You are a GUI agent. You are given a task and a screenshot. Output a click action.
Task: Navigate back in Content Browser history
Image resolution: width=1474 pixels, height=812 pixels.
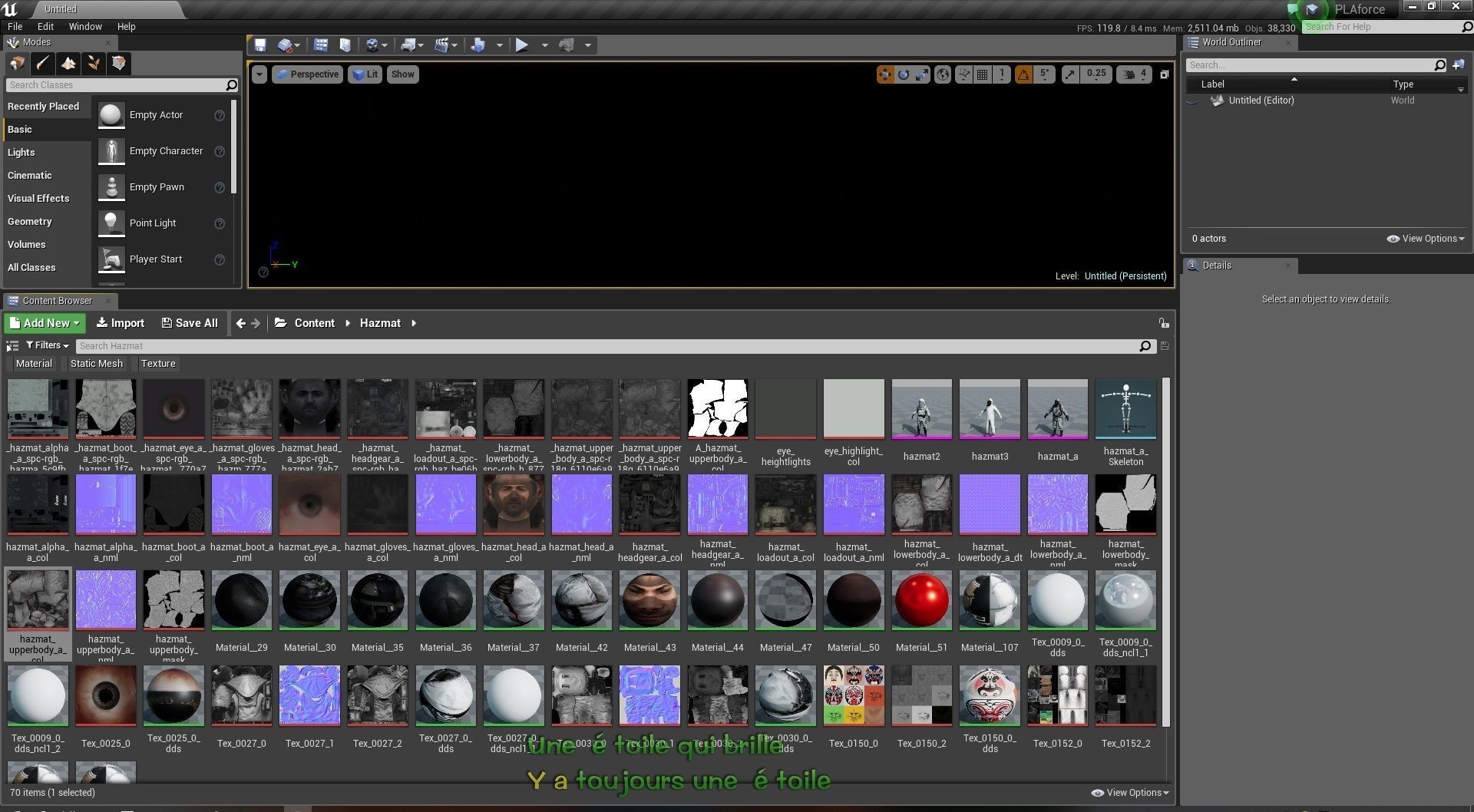240,323
